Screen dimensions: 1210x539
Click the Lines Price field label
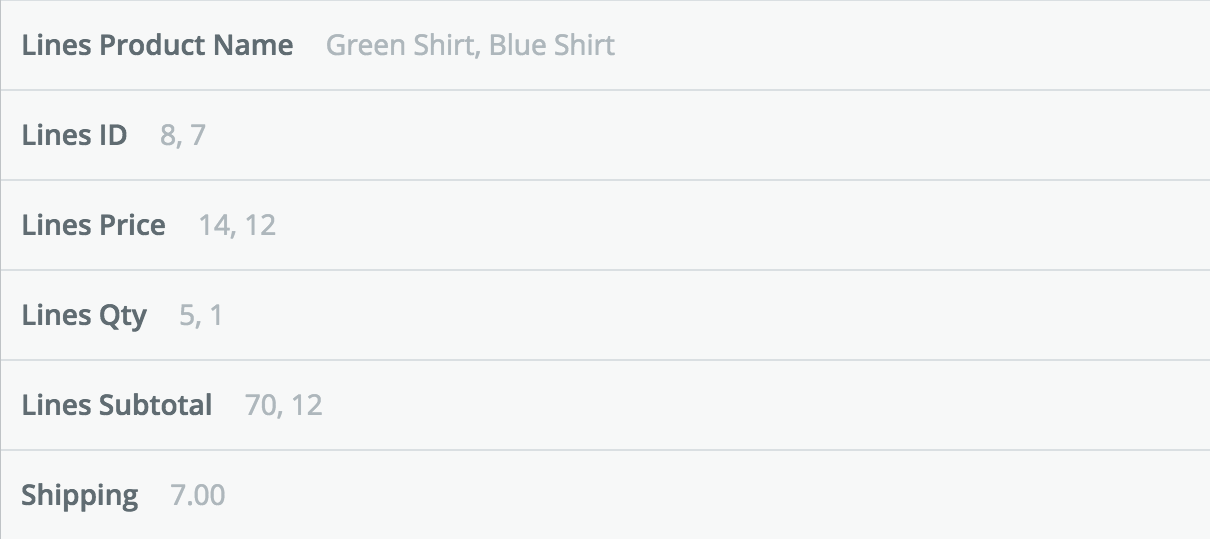tap(93, 225)
